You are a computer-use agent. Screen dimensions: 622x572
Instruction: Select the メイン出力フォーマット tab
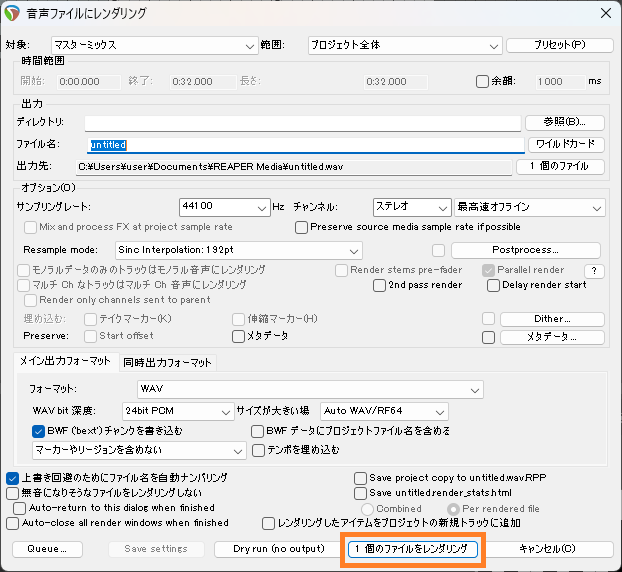[x=67, y=362]
